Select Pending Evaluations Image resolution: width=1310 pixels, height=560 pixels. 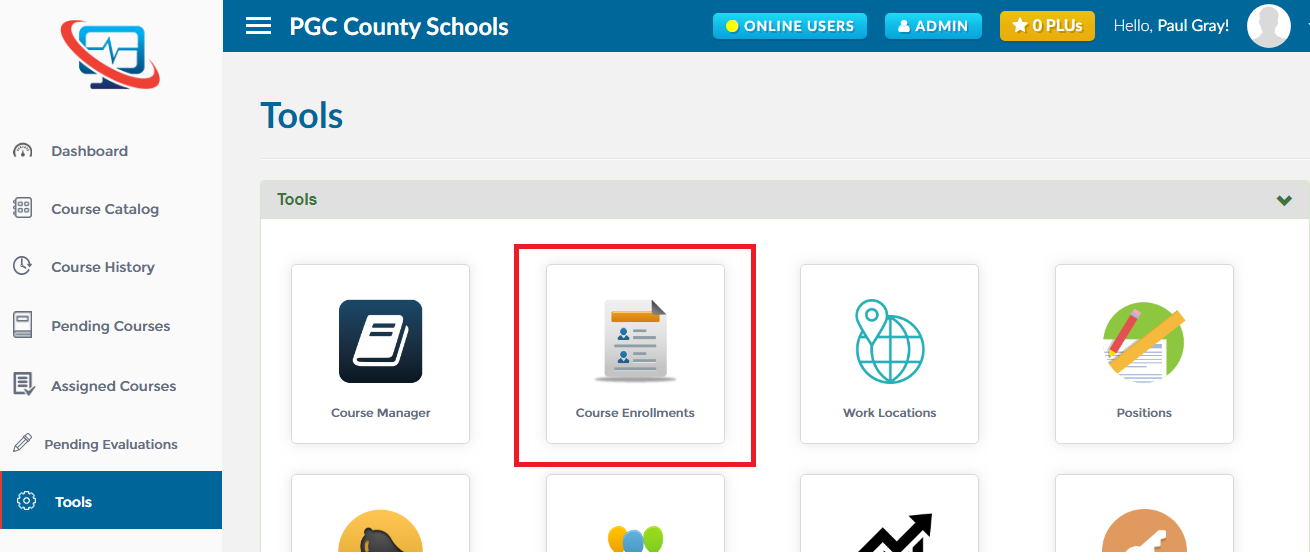(111, 444)
